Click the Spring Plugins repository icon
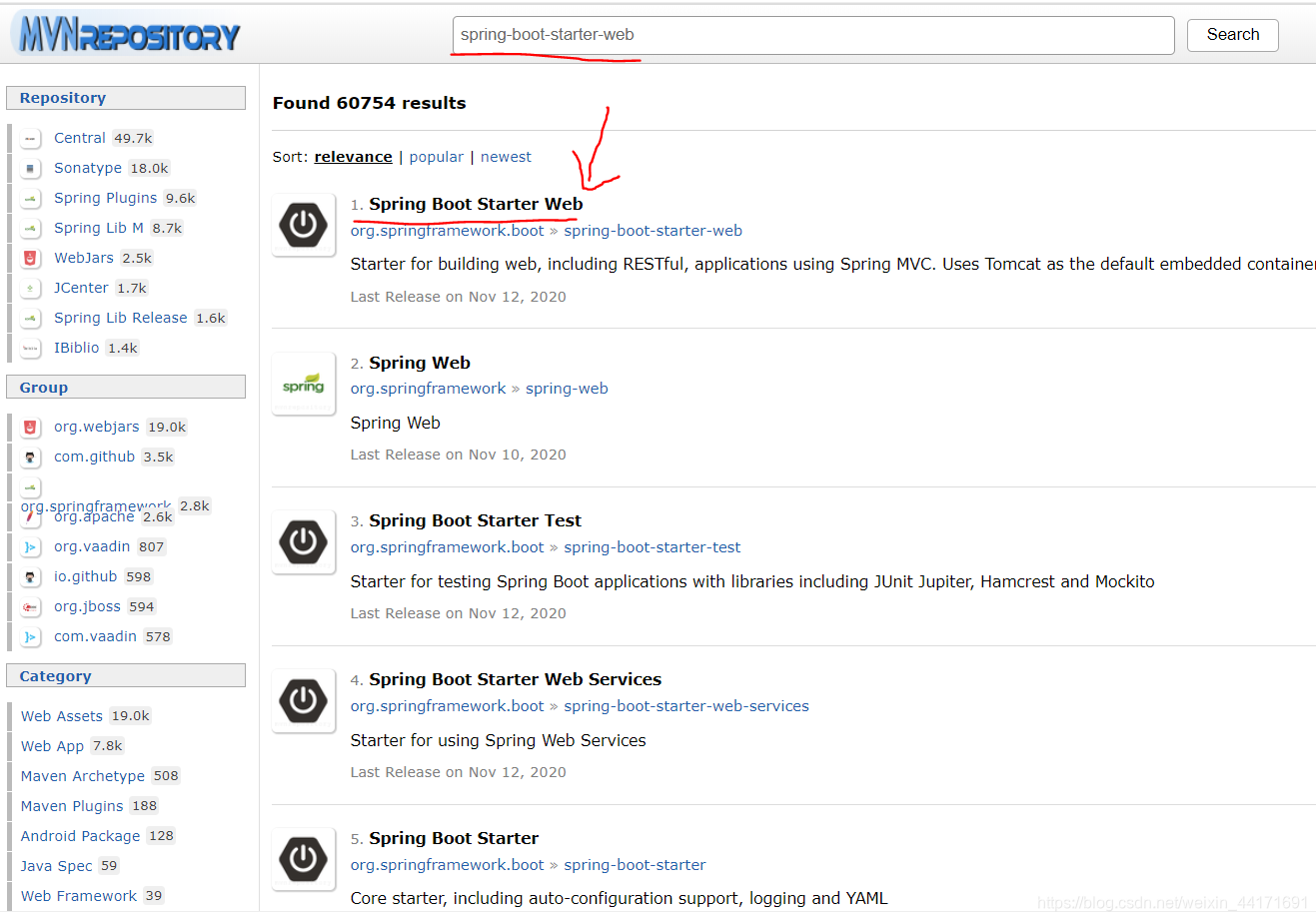Image resolution: width=1316 pixels, height=921 pixels. pyautogui.click(x=30, y=199)
